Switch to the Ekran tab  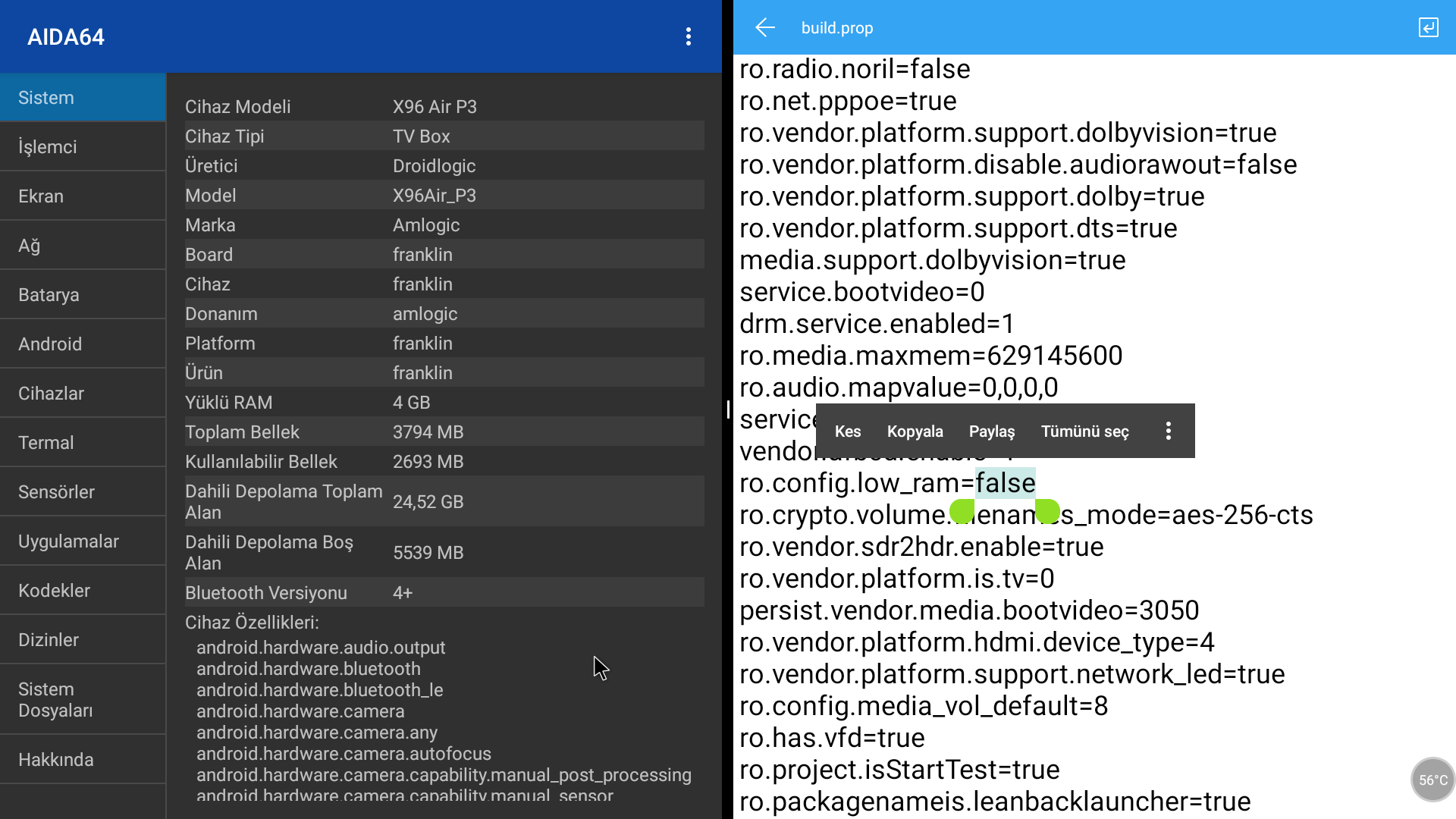pyautogui.click(x=83, y=196)
